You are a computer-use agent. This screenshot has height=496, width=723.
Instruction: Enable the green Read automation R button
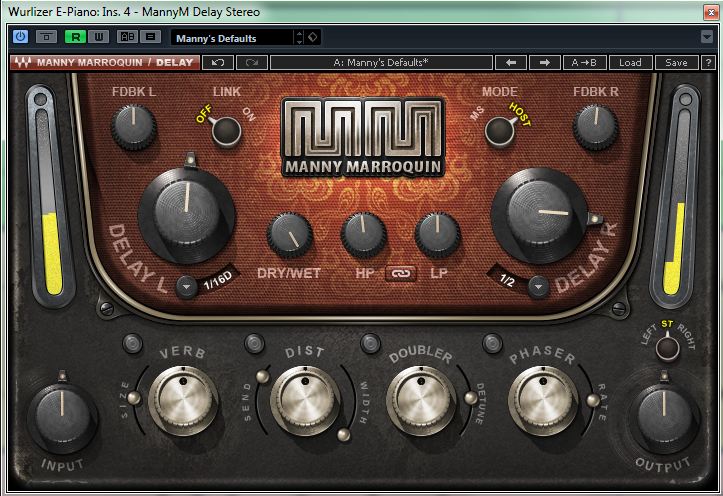[x=75, y=36]
